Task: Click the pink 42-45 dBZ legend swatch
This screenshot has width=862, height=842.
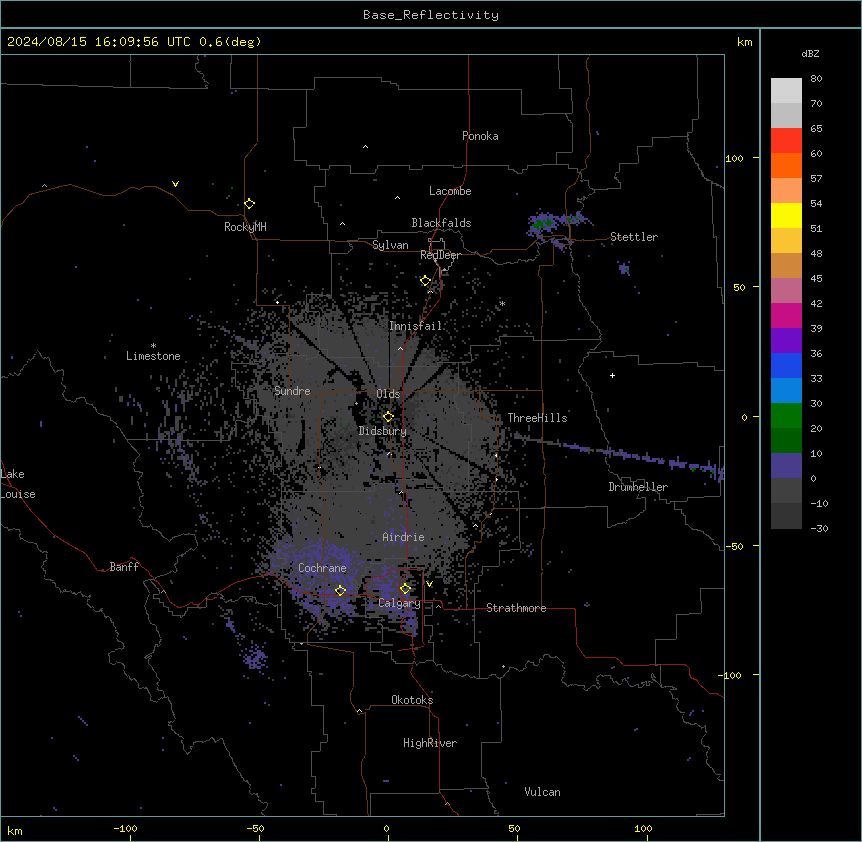Action: (x=786, y=291)
